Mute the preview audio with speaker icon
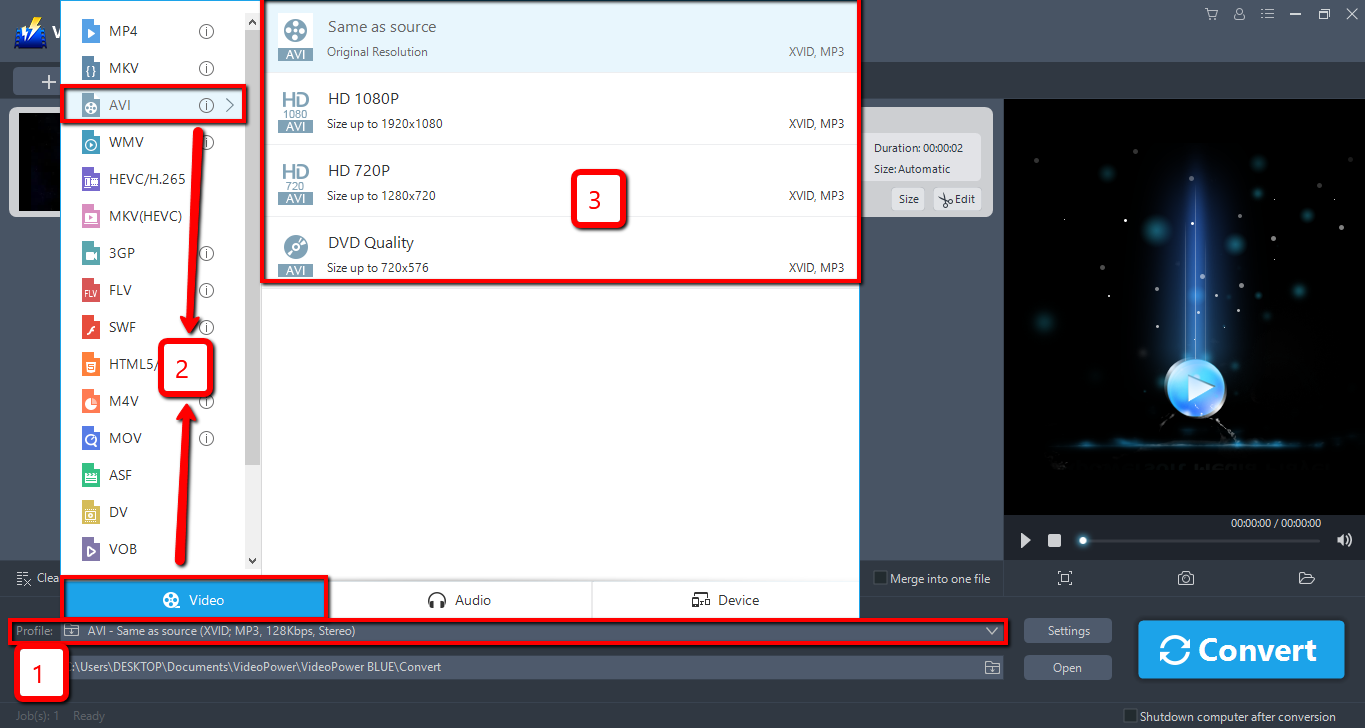1365x728 pixels. pos(1344,540)
